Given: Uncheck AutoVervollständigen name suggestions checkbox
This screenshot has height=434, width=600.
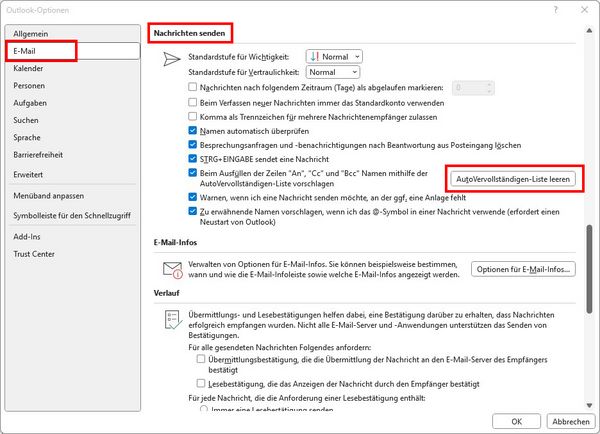Looking at the screenshot, I should pos(192,173).
